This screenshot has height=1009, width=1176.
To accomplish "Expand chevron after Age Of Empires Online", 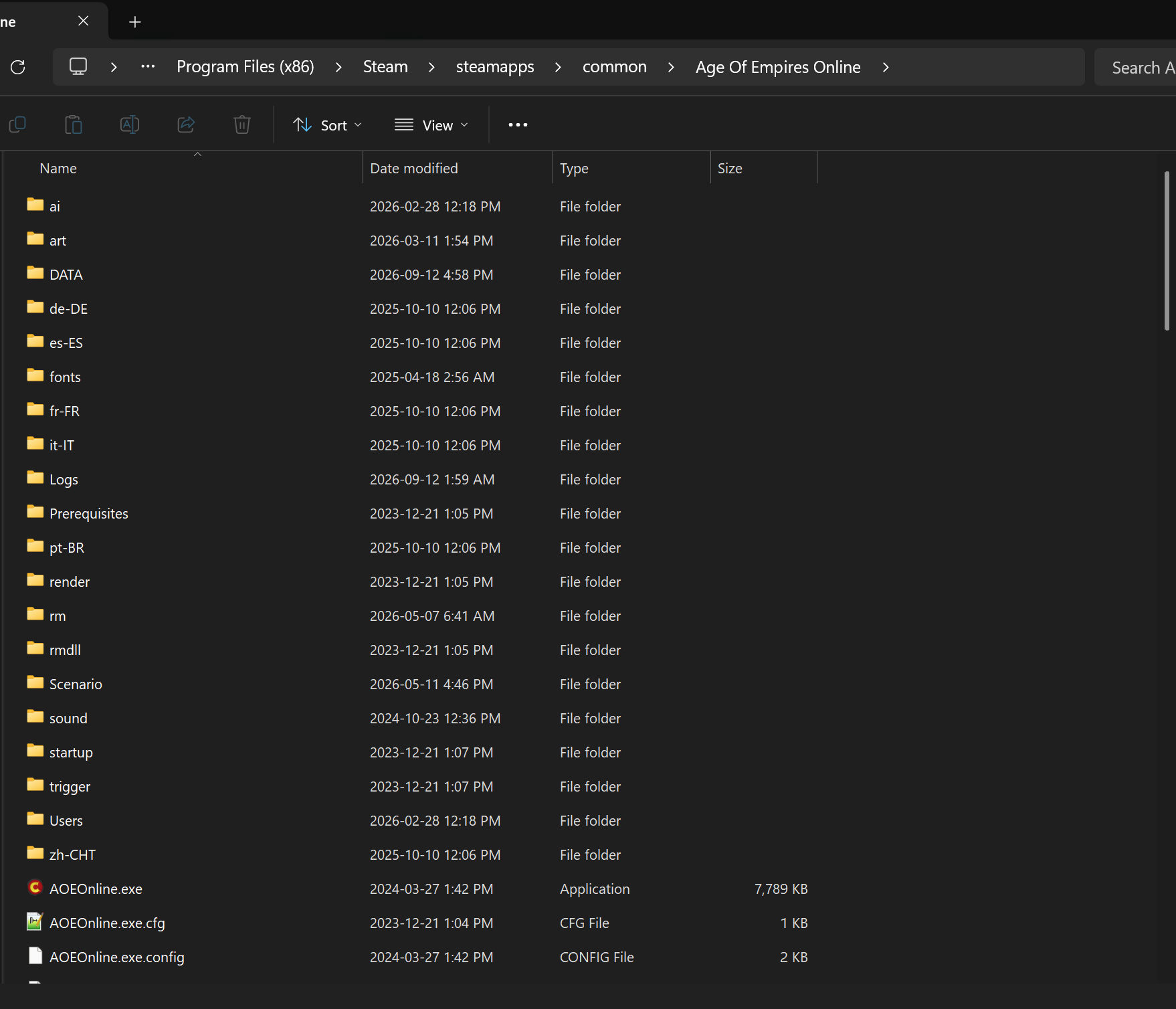I will [886, 67].
